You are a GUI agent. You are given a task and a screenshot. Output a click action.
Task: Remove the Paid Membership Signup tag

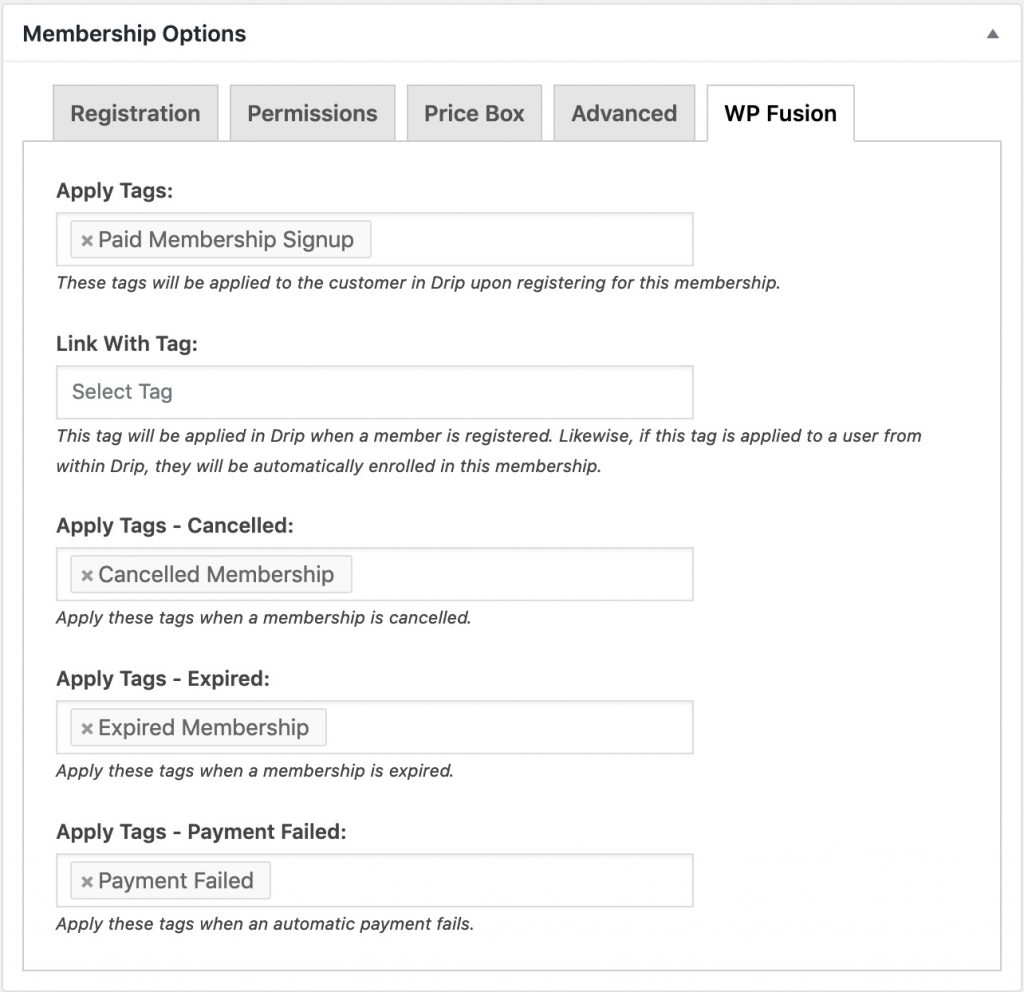click(x=86, y=240)
